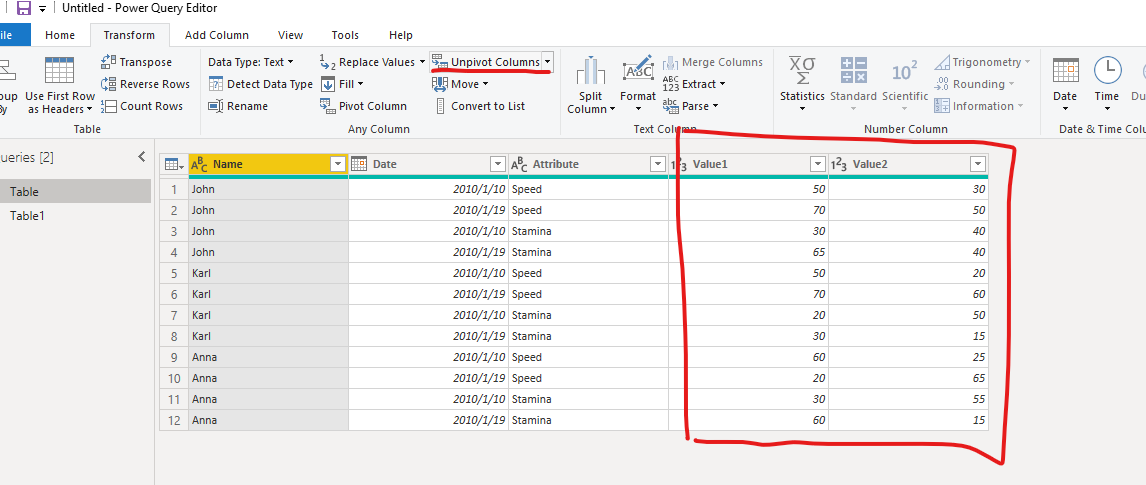Viewport: 1146px width, 485px height.
Task: Click Value1 cell '65' in row 4
Action: click(748, 252)
